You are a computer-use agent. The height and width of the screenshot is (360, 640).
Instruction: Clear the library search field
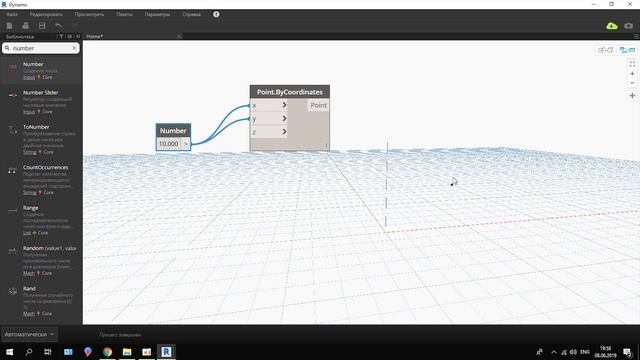tap(74, 48)
